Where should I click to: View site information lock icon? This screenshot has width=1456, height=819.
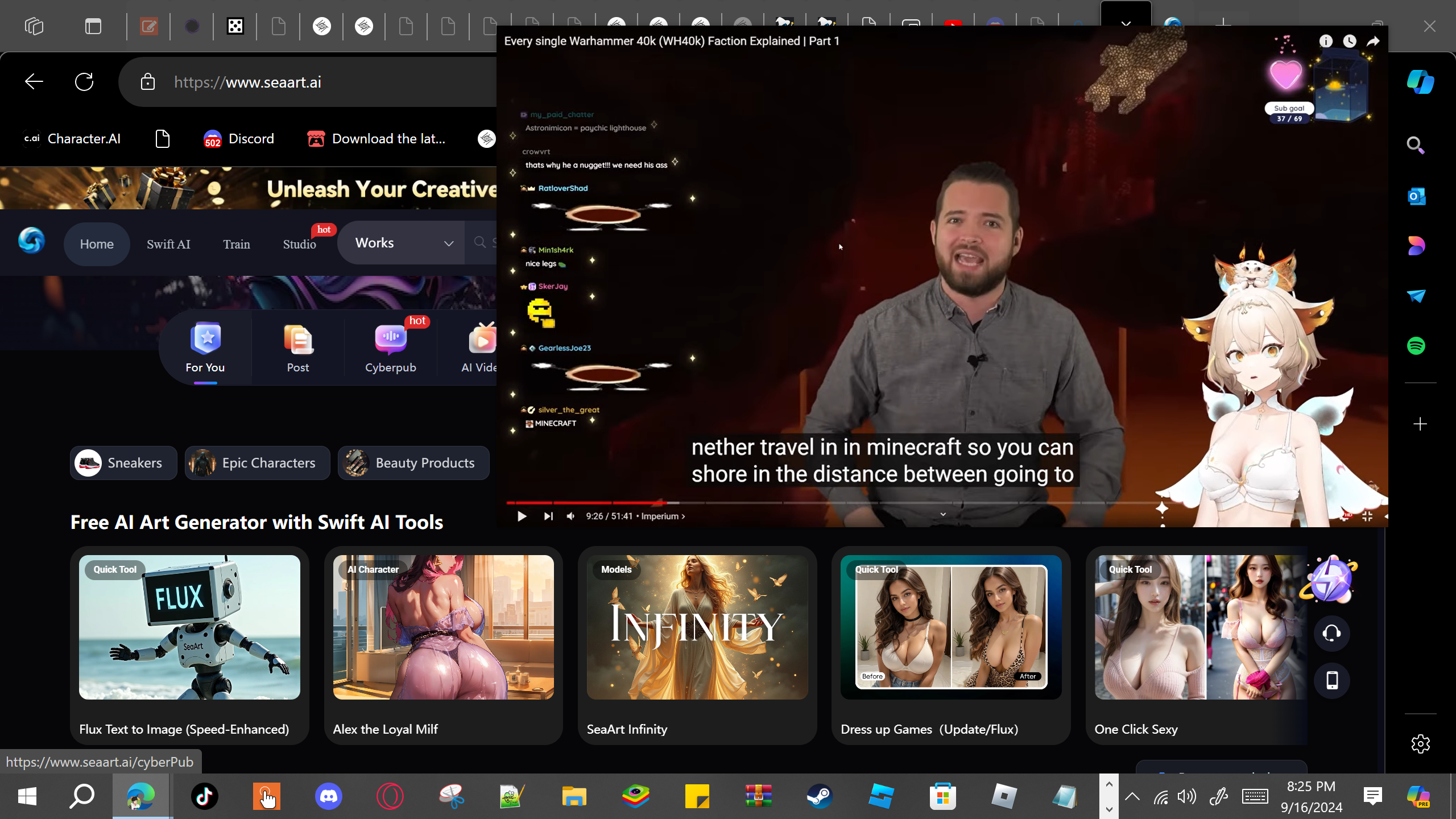point(148,82)
